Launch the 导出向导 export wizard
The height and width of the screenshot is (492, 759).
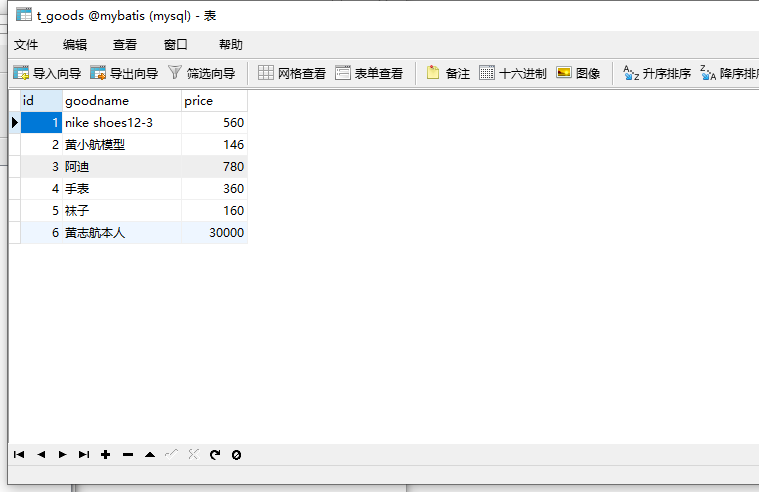[124, 73]
